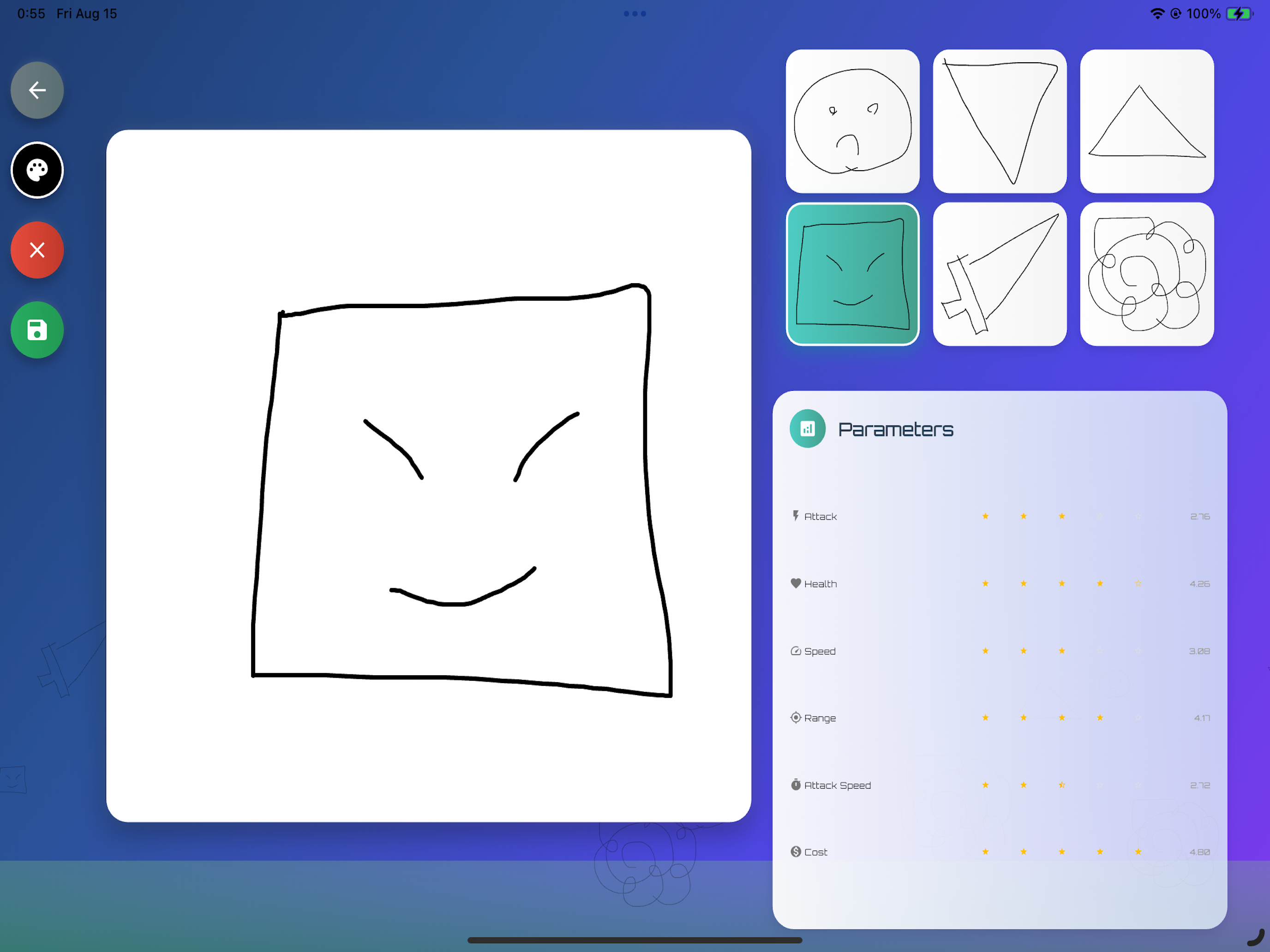Save drawing with green floppy button

coord(37,330)
